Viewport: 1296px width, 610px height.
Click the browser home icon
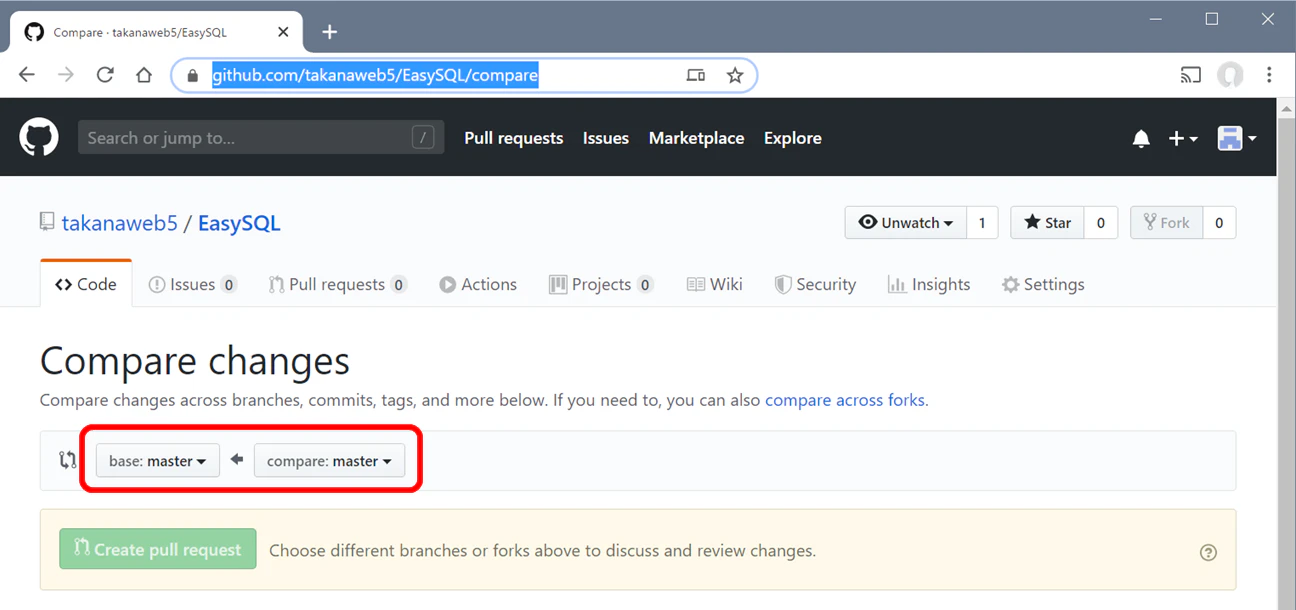(144, 75)
